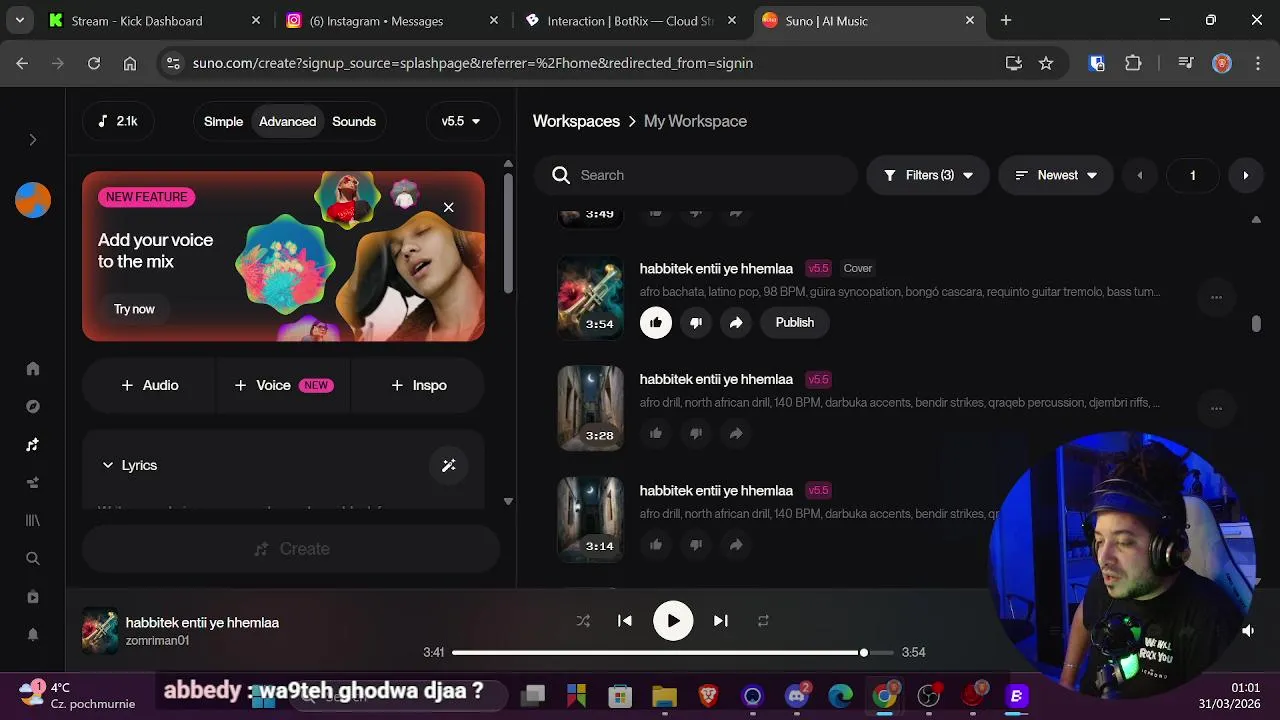Mute the player volume

point(1248,631)
